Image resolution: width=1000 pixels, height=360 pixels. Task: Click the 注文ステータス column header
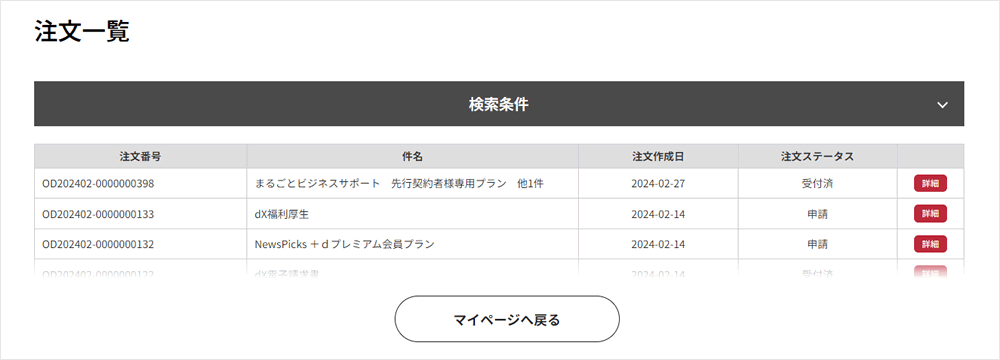818,156
